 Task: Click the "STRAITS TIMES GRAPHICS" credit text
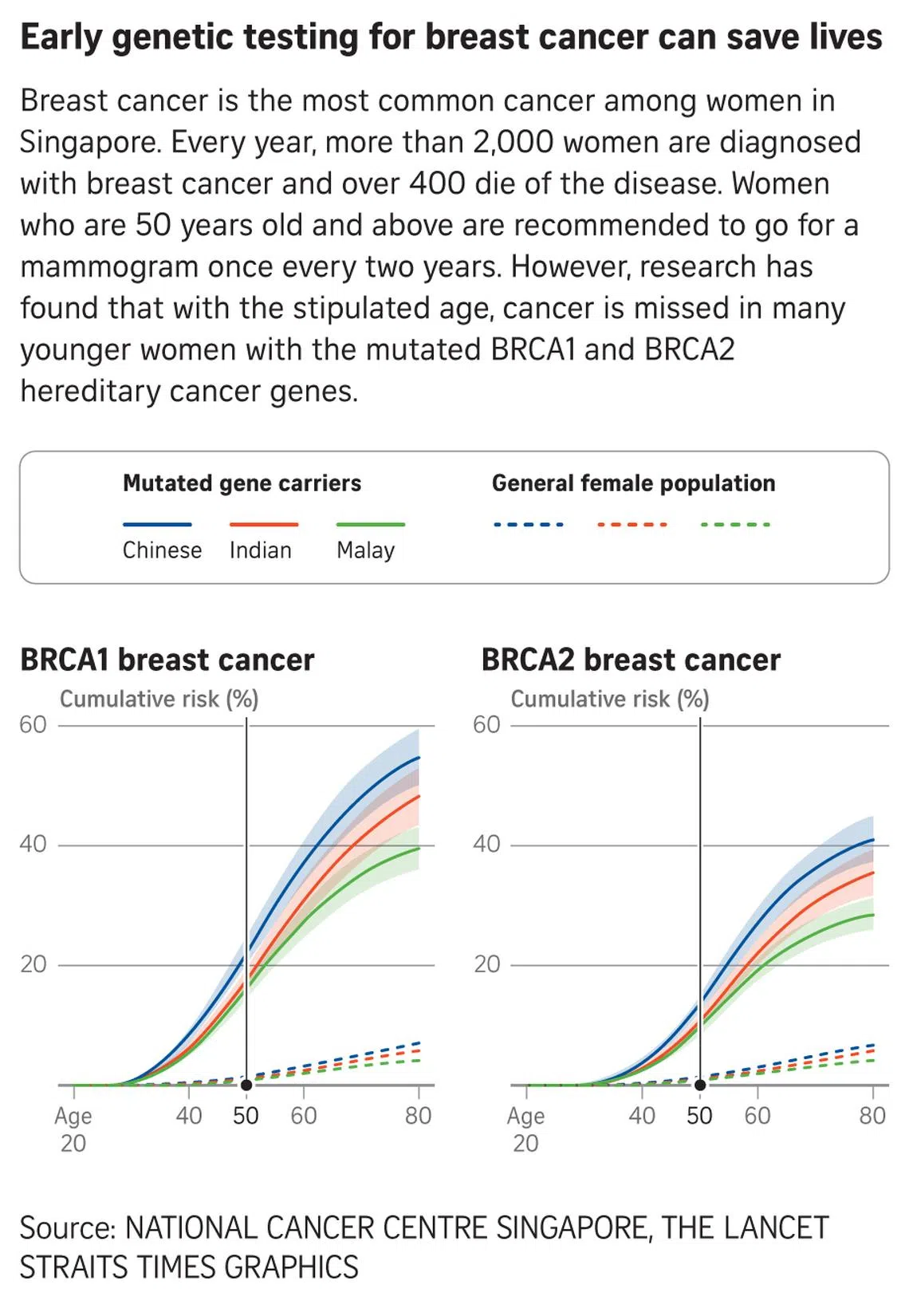coord(189,1267)
